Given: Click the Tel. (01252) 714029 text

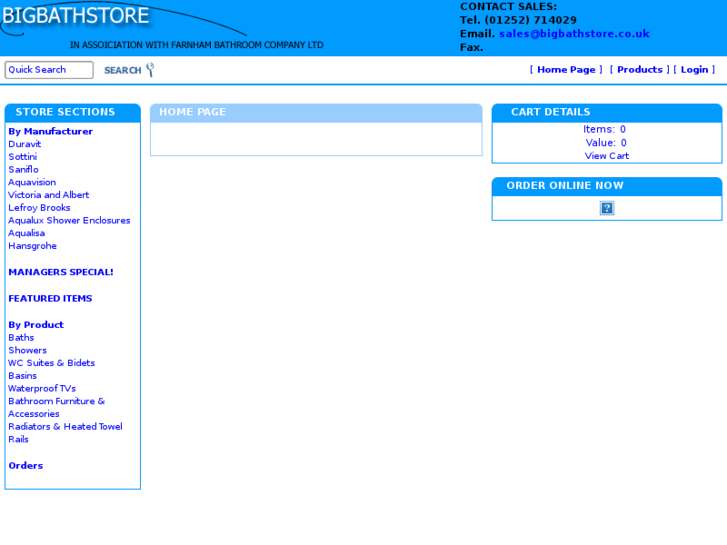Looking at the screenshot, I should (518, 20).
